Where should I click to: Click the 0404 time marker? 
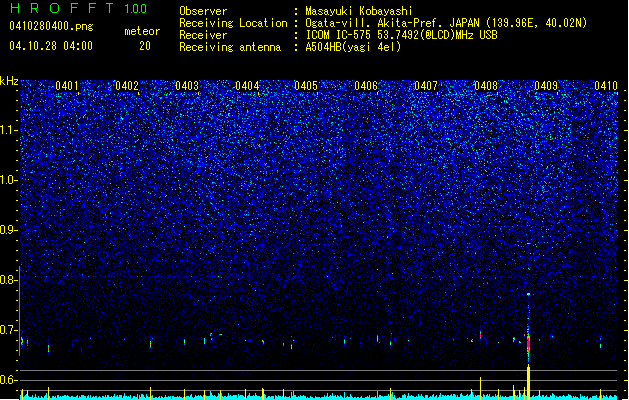[247, 86]
